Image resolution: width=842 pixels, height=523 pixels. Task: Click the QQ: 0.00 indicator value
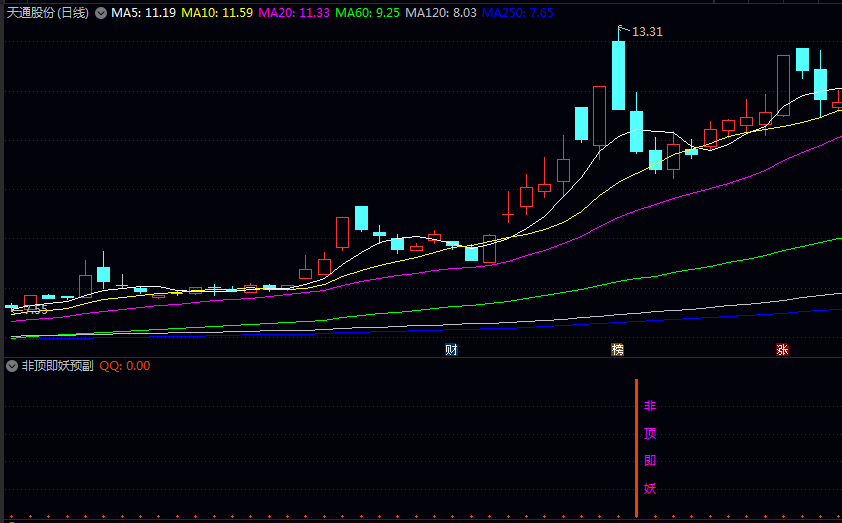coord(125,366)
